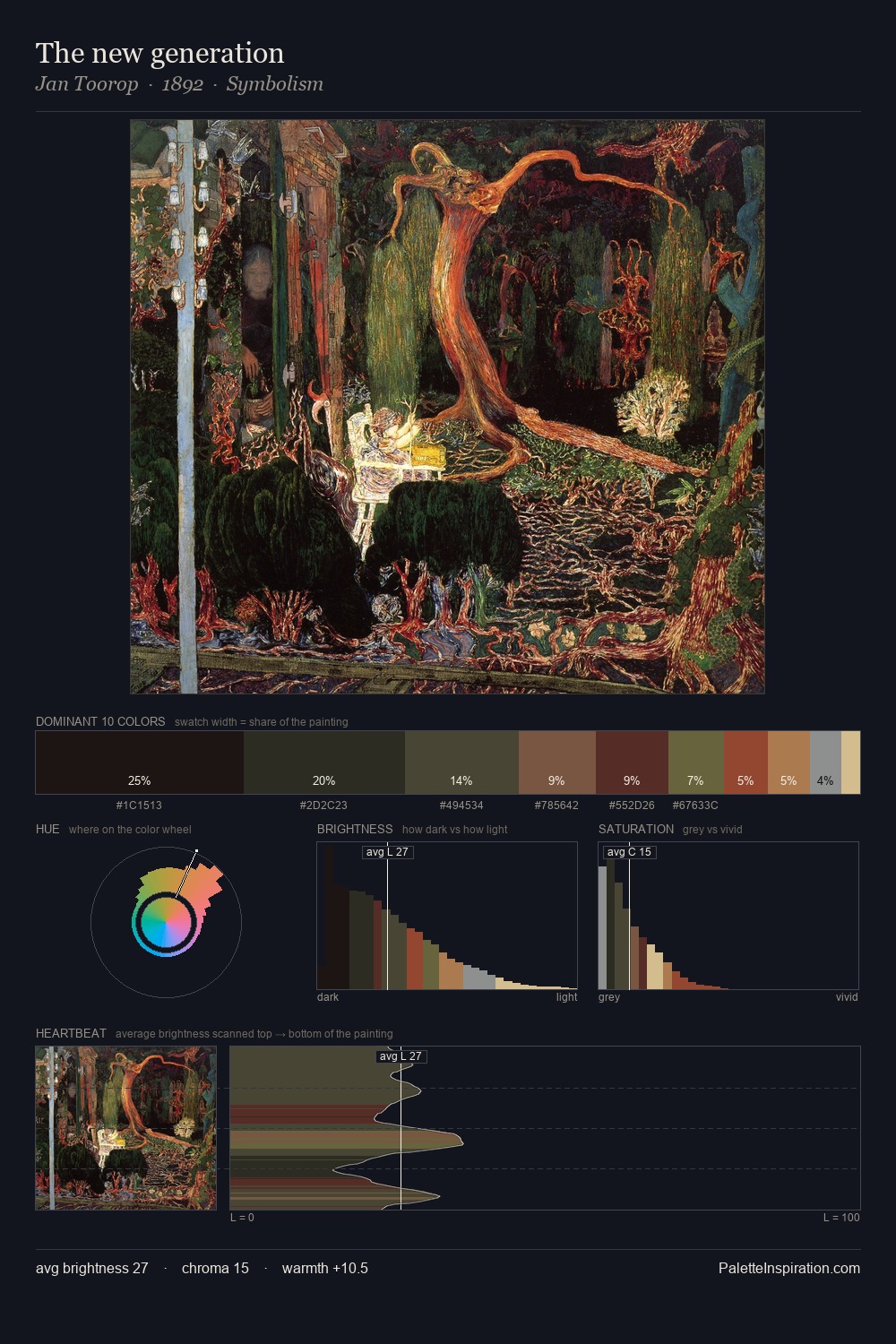Click the narrow beige swatch at palette end
The image size is (896, 1344).
(850, 762)
